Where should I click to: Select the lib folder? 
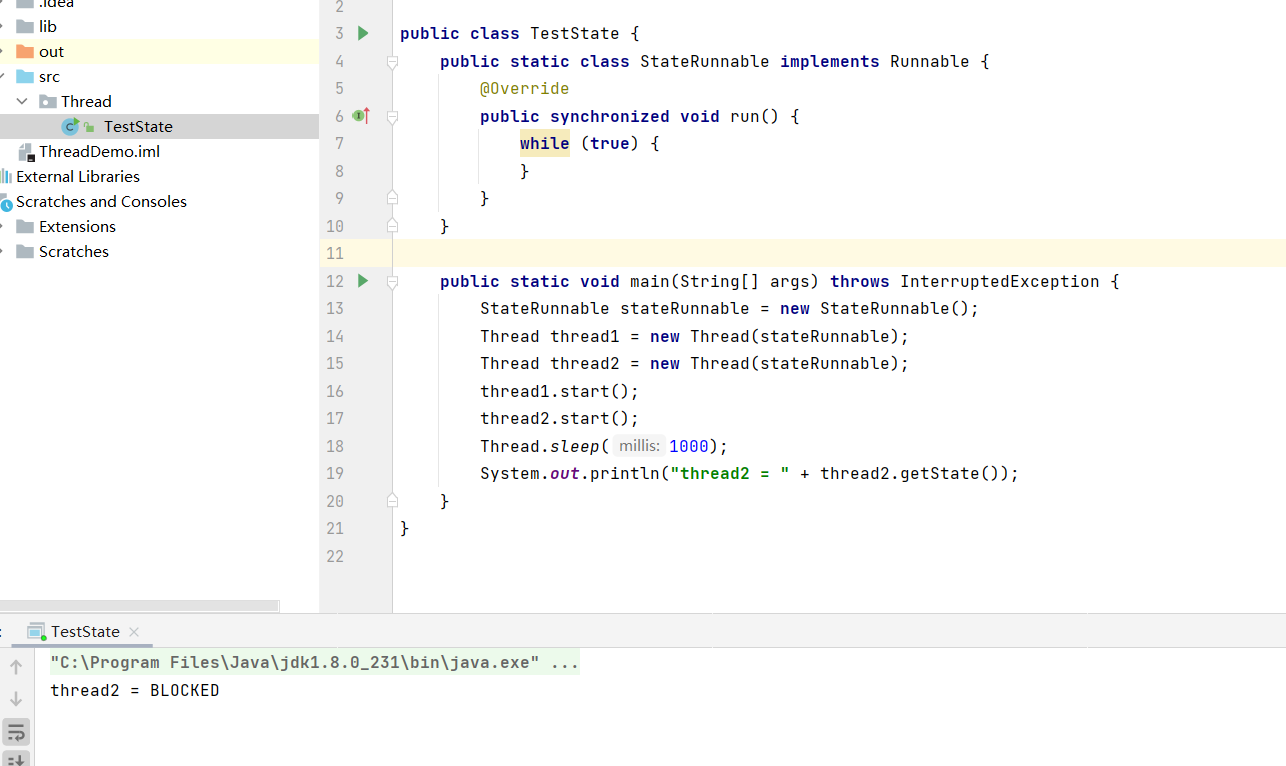click(48, 26)
